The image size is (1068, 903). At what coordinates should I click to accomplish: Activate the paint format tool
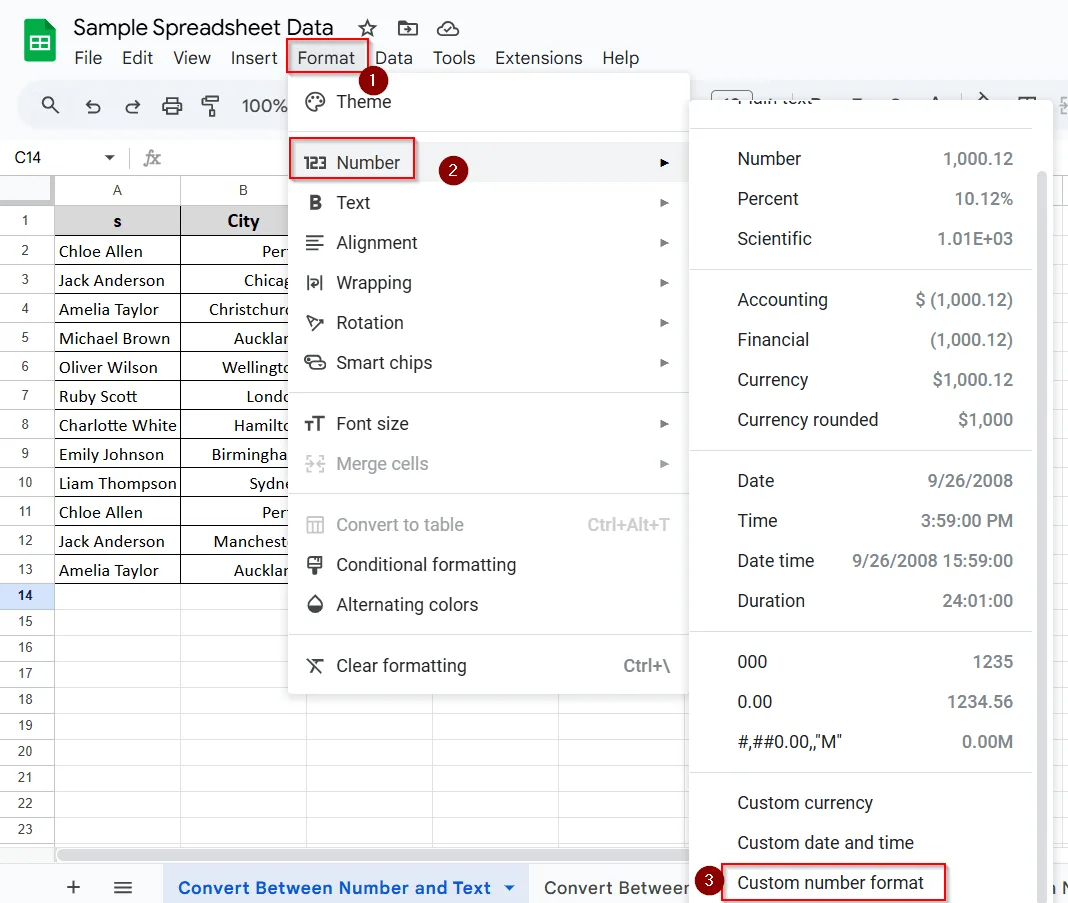pyautogui.click(x=210, y=106)
